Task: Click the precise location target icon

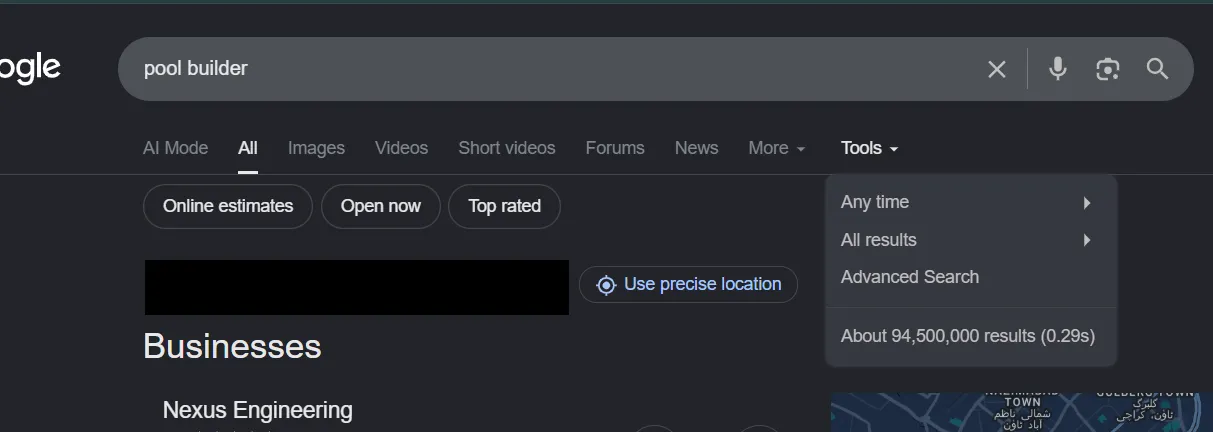Action: (606, 285)
